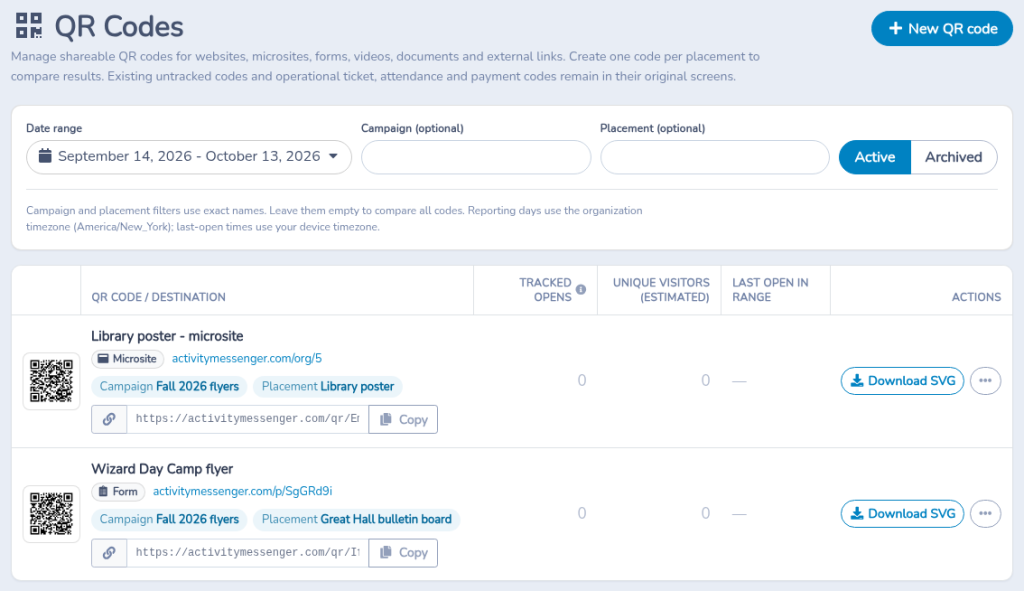The width and height of the screenshot is (1024, 591).
Task: Click the Library poster - microsite title
Action: tap(167, 336)
